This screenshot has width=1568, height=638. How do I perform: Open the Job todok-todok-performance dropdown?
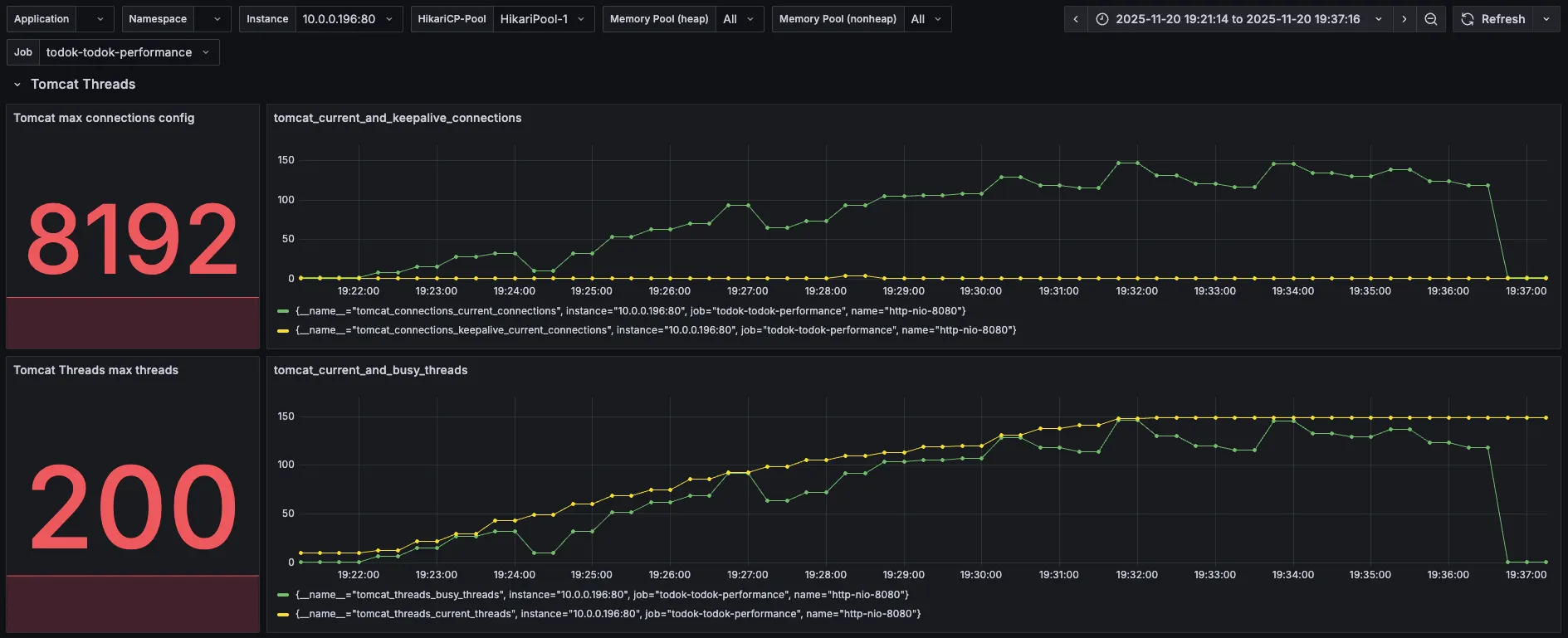129,52
